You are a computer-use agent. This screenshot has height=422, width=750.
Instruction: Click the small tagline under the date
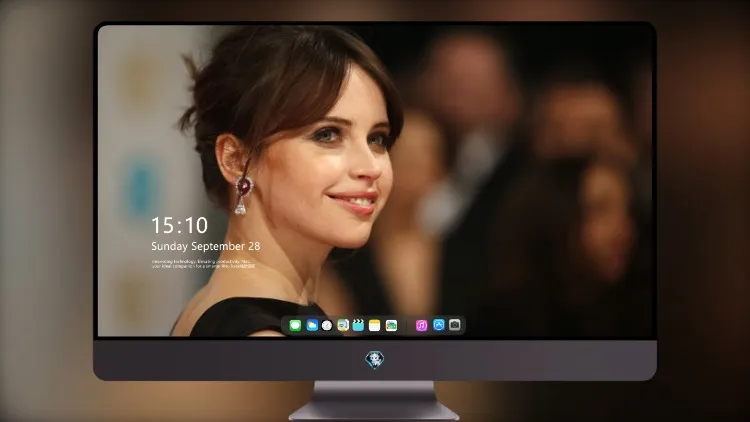point(203,264)
